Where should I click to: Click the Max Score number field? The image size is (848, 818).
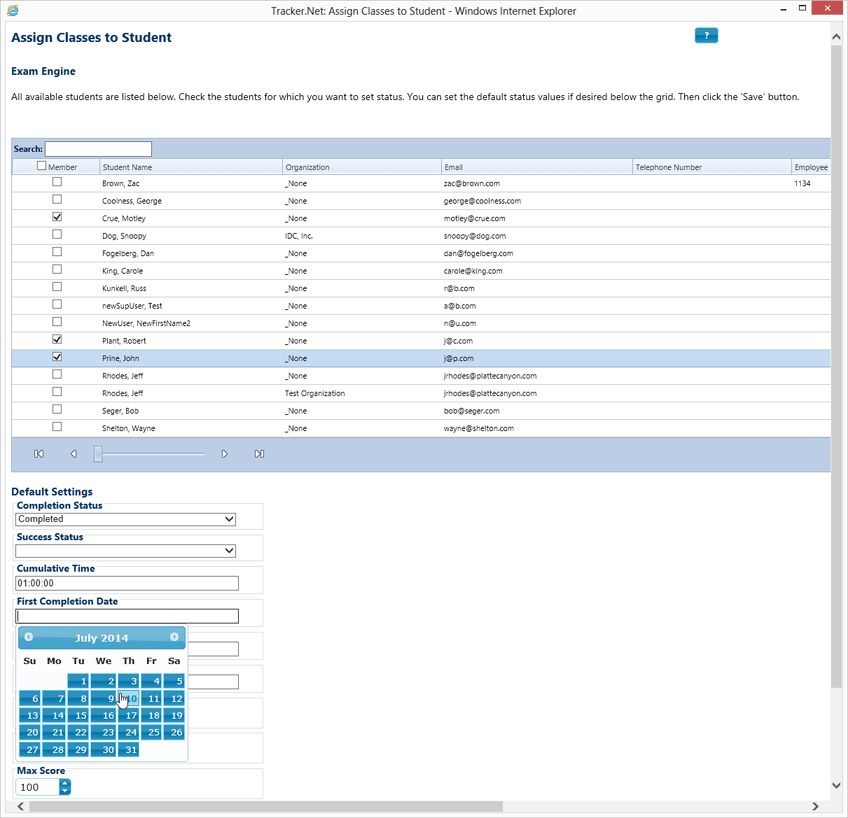pos(37,787)
